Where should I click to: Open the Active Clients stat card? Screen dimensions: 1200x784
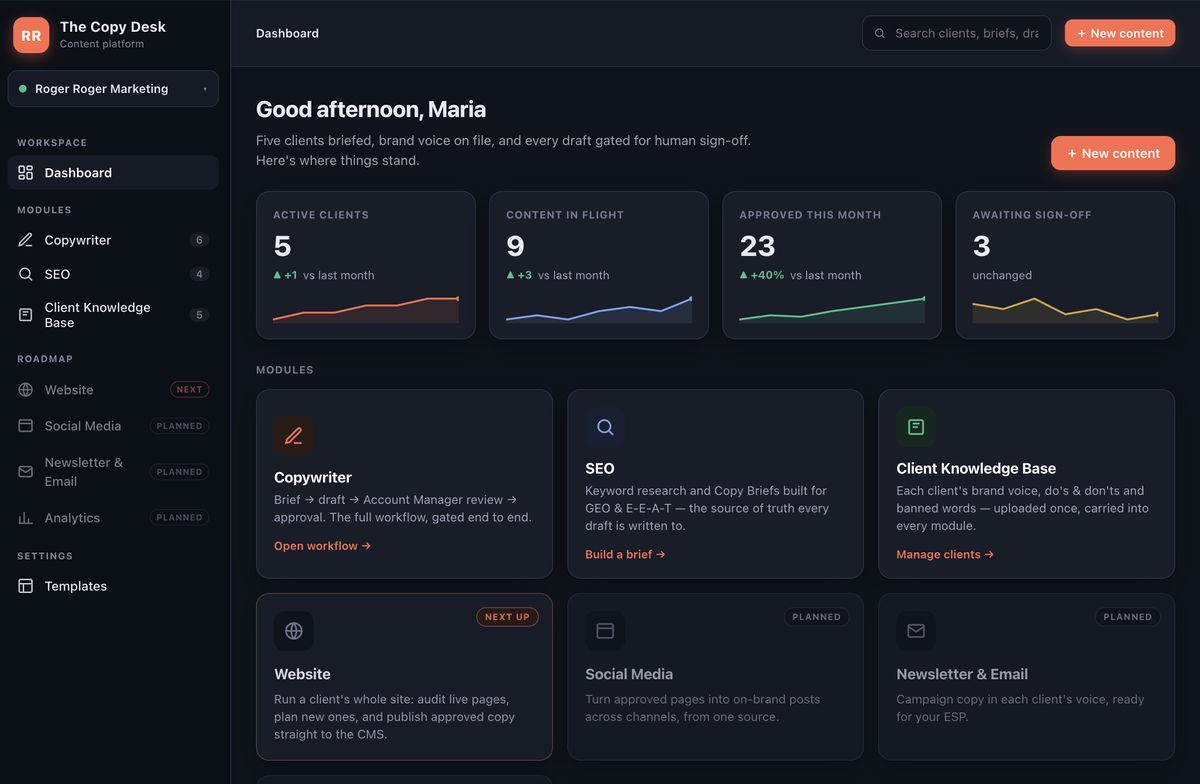tap(366, 265)
